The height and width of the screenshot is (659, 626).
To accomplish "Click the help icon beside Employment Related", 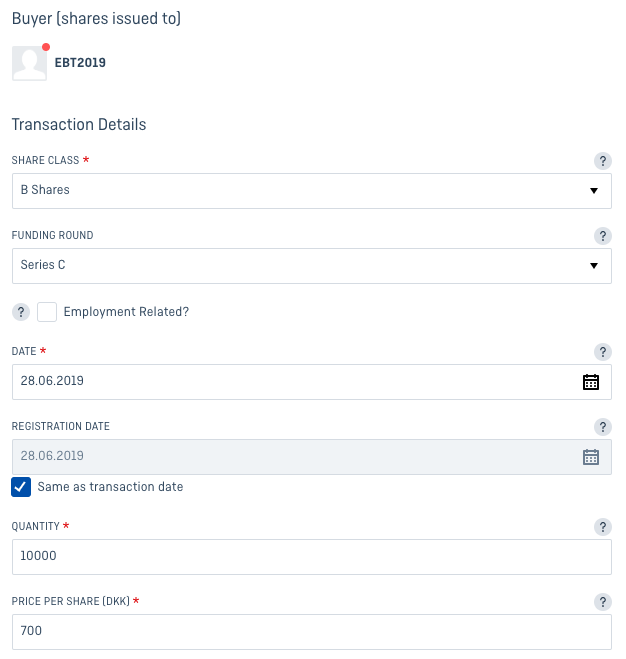I will (21, 312).
